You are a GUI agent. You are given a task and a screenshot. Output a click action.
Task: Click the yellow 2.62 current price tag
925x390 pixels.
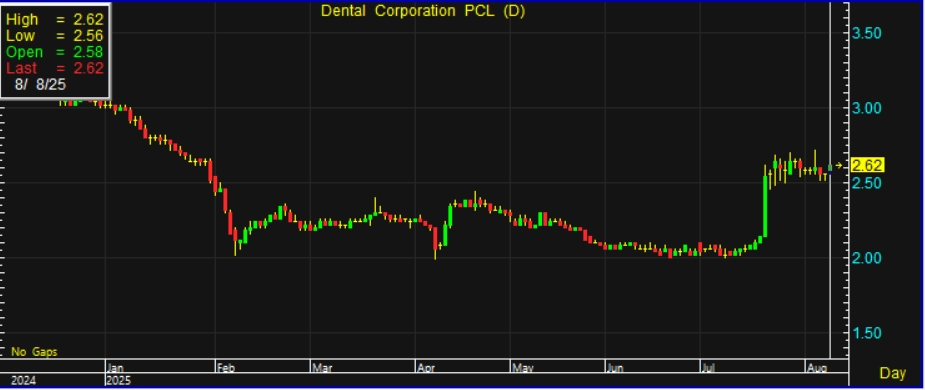tap(867, 165)
